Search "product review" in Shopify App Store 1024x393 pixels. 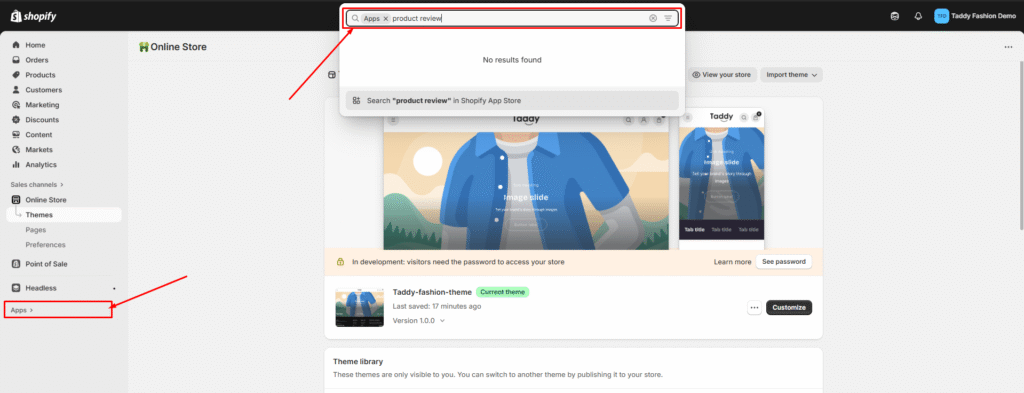click(512, 101)
